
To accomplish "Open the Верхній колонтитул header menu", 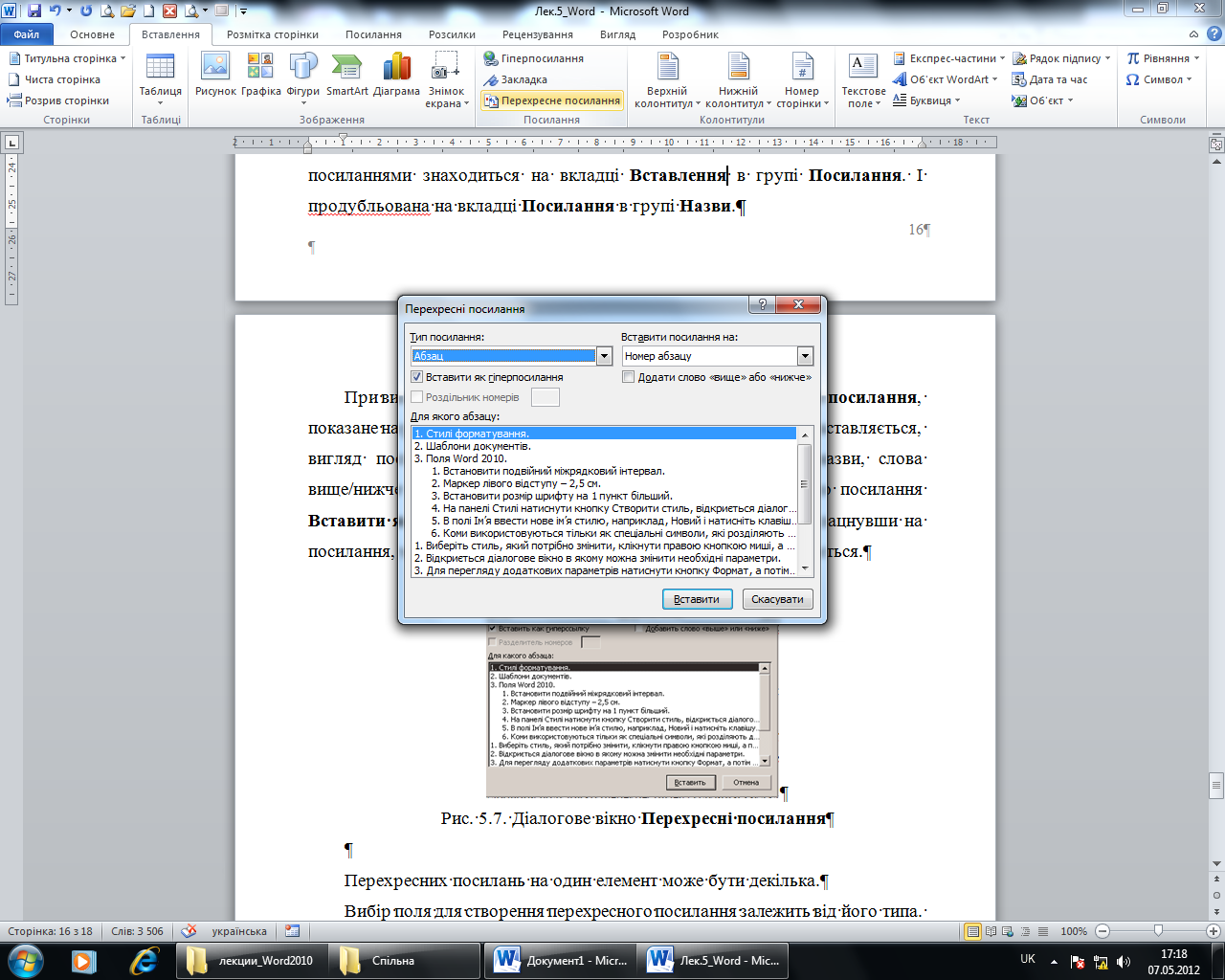I will click(x=667, y=80).
